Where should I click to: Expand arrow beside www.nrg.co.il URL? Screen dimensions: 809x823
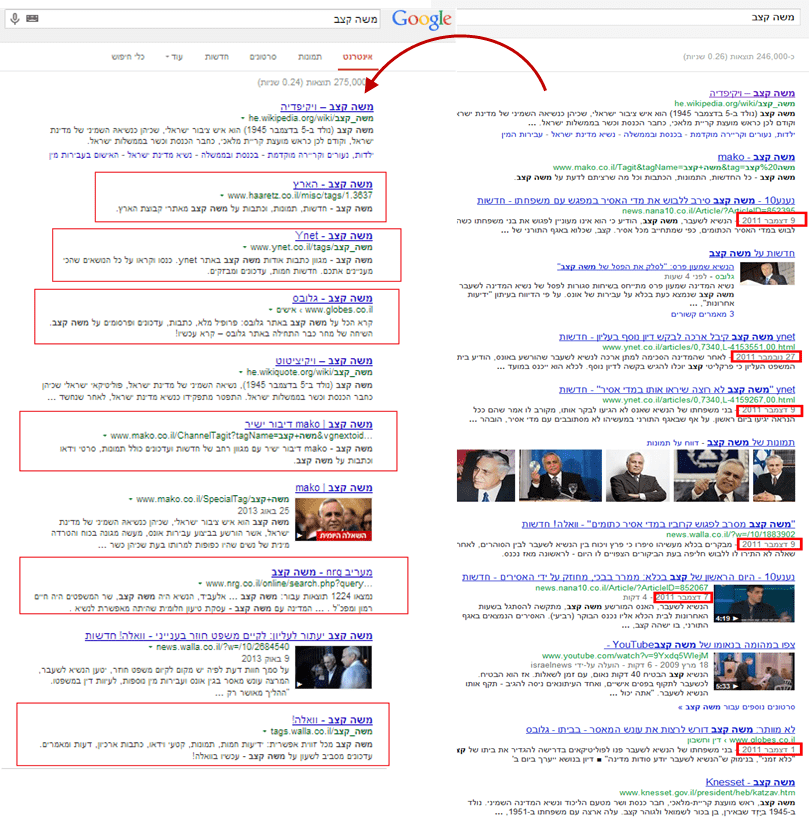201,584
